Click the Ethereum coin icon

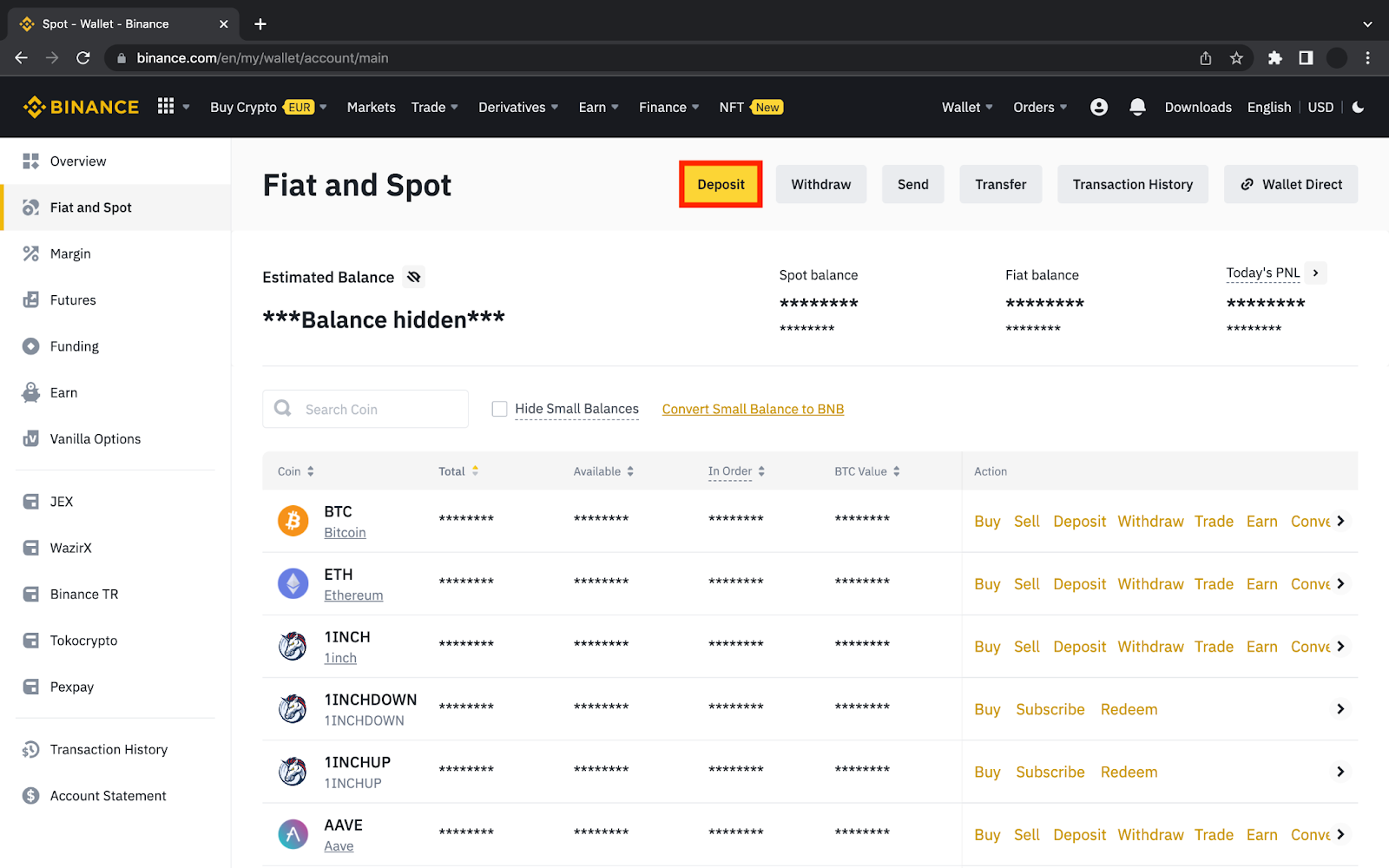[x=293, y=583]
